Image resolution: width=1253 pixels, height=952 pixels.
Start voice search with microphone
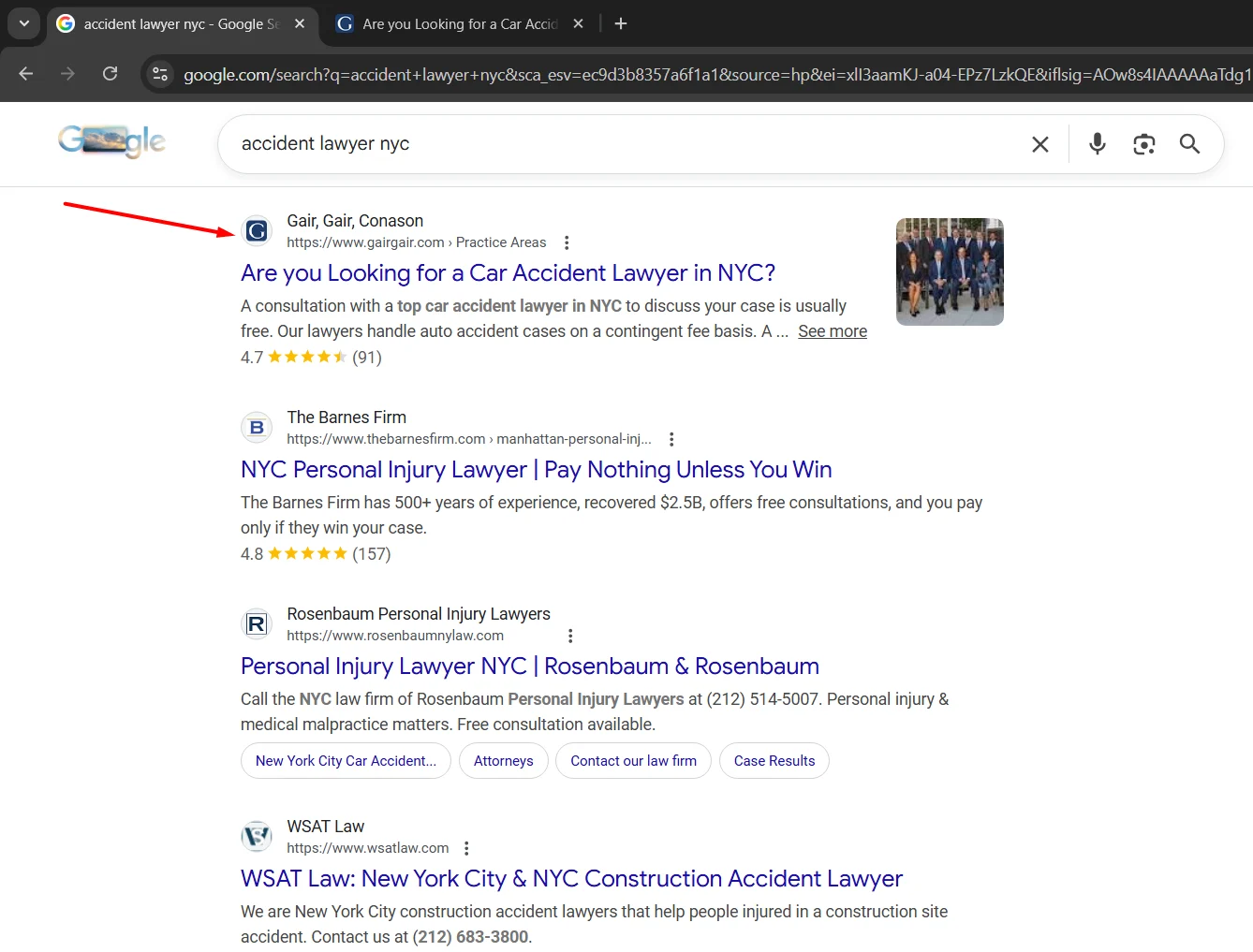(x=1098, y=143)
